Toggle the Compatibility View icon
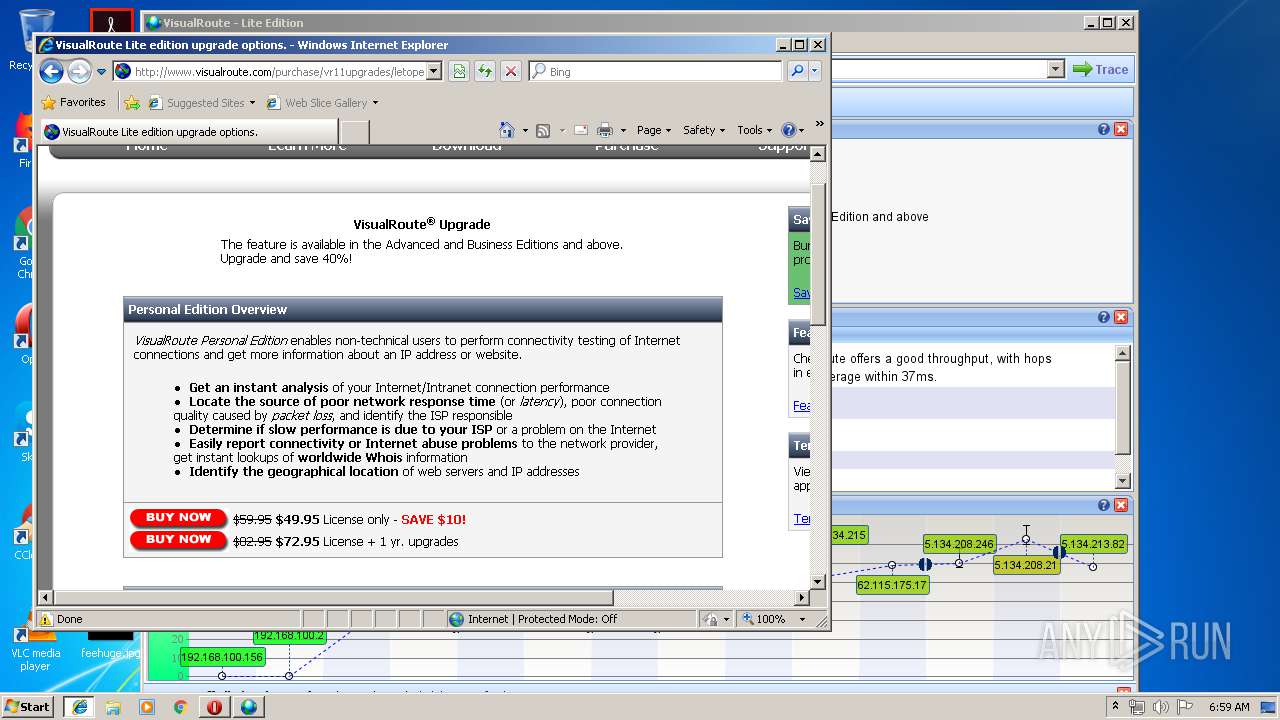The image size is (1280, 720). (459, 71)
